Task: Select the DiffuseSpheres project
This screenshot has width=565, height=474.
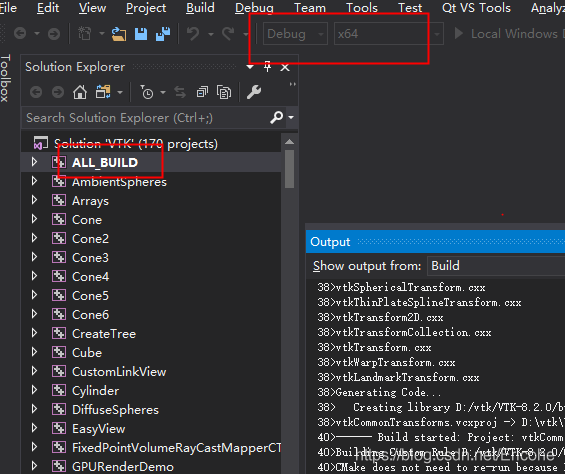Action: [115, 410]
